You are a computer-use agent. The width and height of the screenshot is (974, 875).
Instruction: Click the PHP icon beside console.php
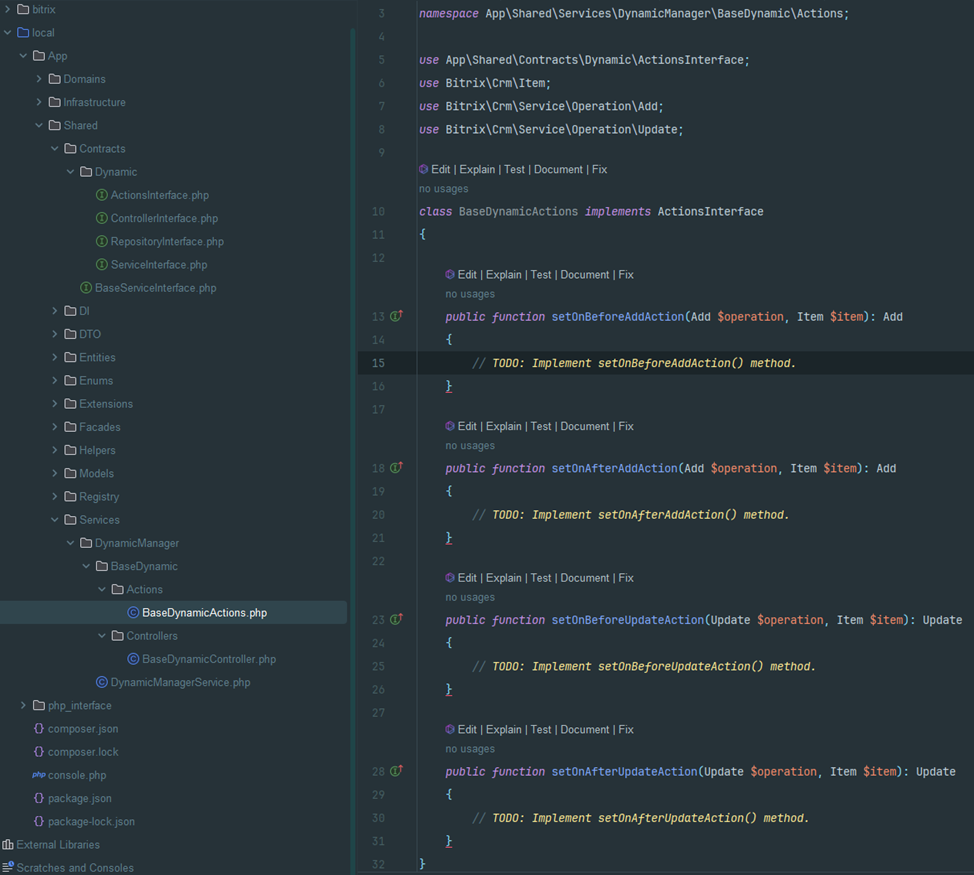click(39, 775)
